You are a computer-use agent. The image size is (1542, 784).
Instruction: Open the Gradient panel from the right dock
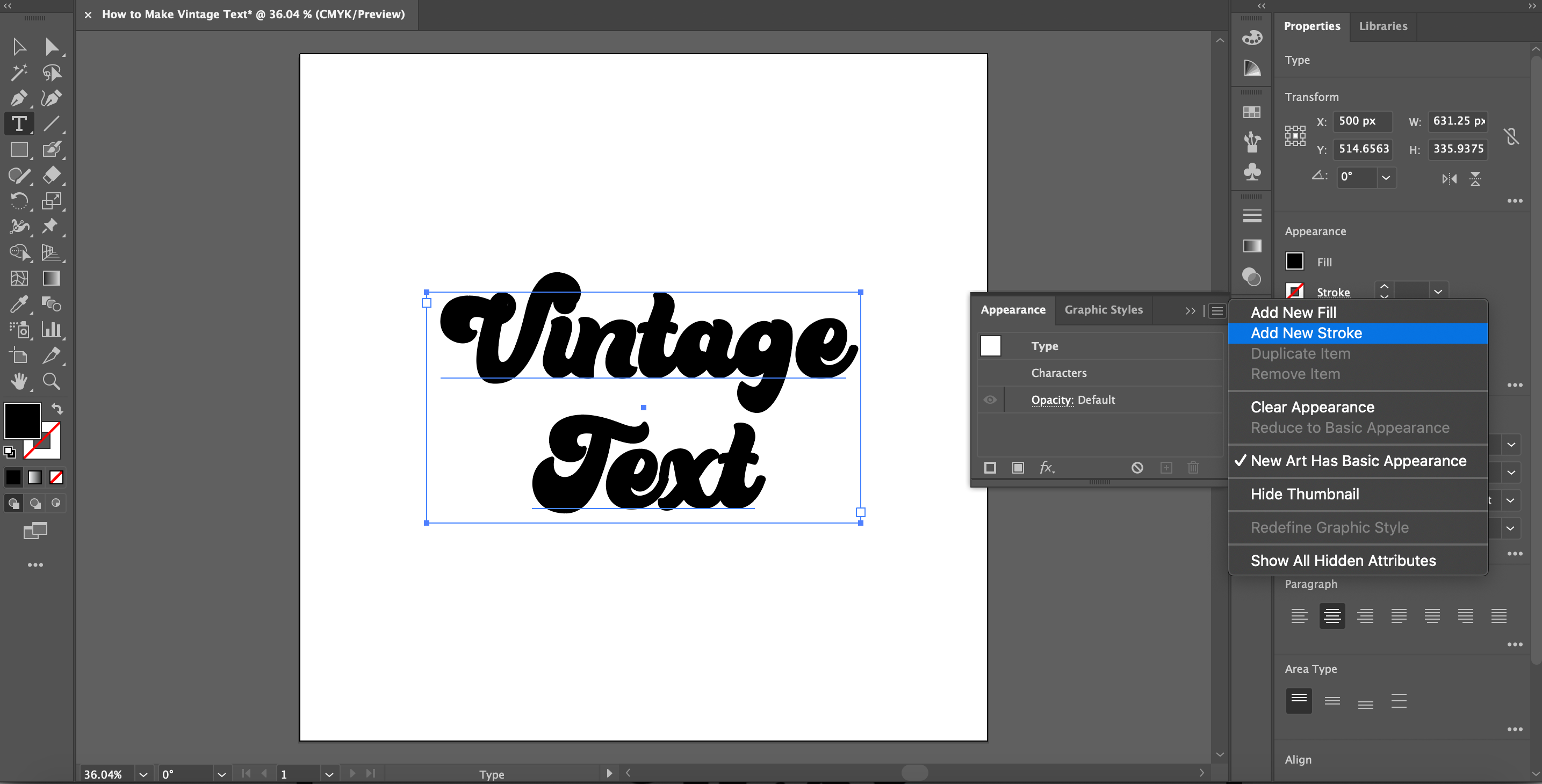(1252, 245)
